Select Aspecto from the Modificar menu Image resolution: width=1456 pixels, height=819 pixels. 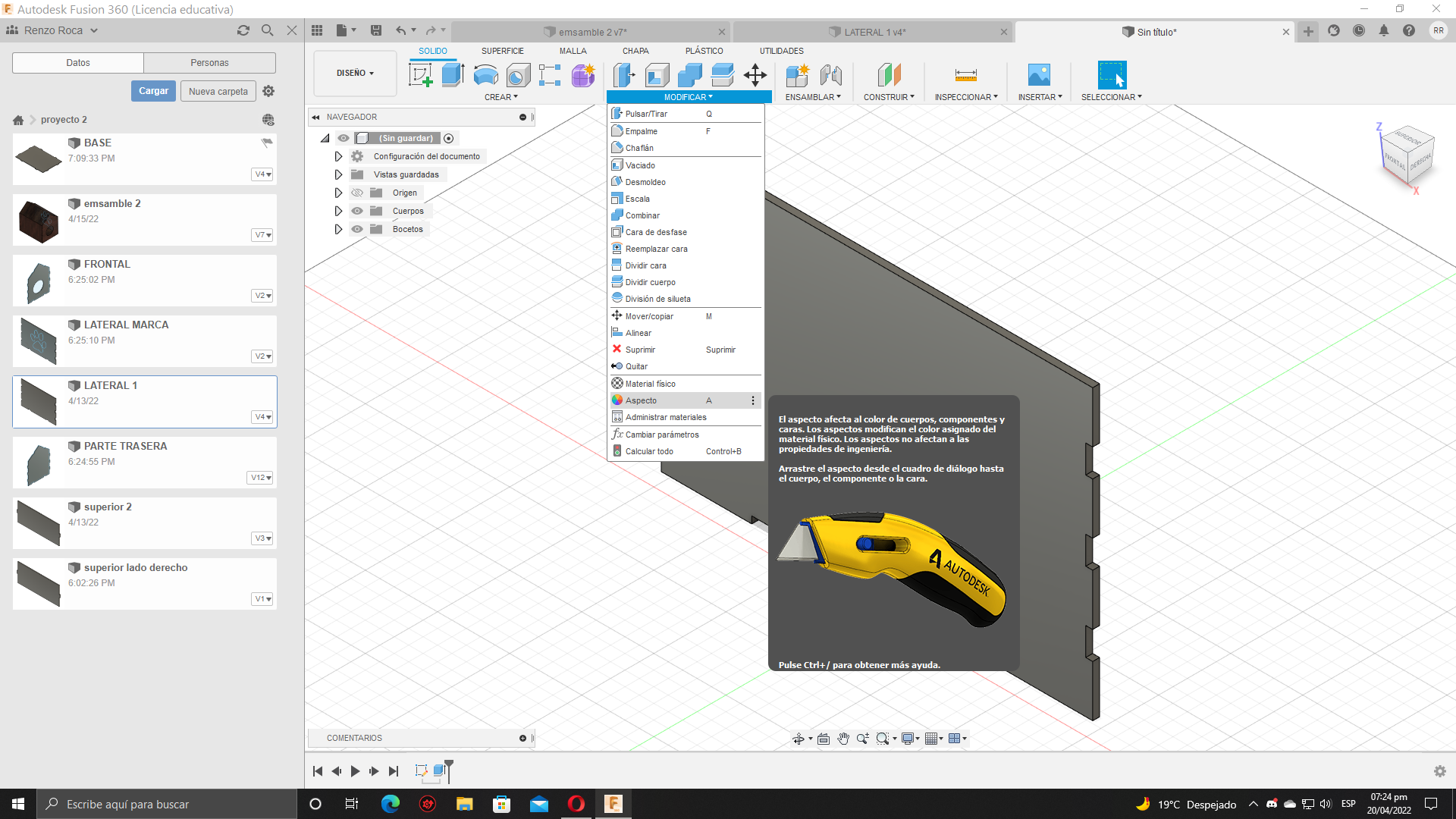(x=642, y=400)
